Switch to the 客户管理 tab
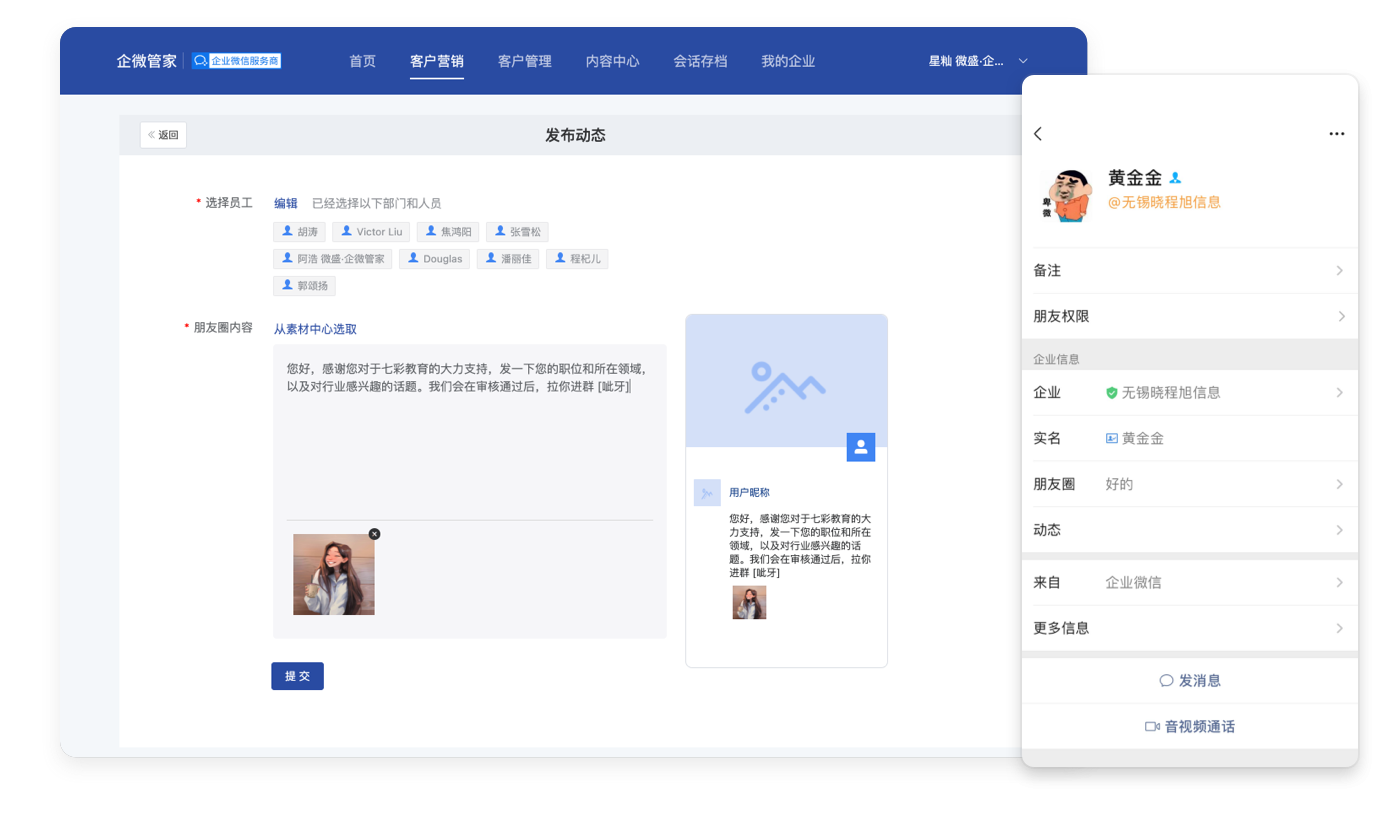This screenshot has height=816, width=1400. pyautogui.click(x=524, y=61)
